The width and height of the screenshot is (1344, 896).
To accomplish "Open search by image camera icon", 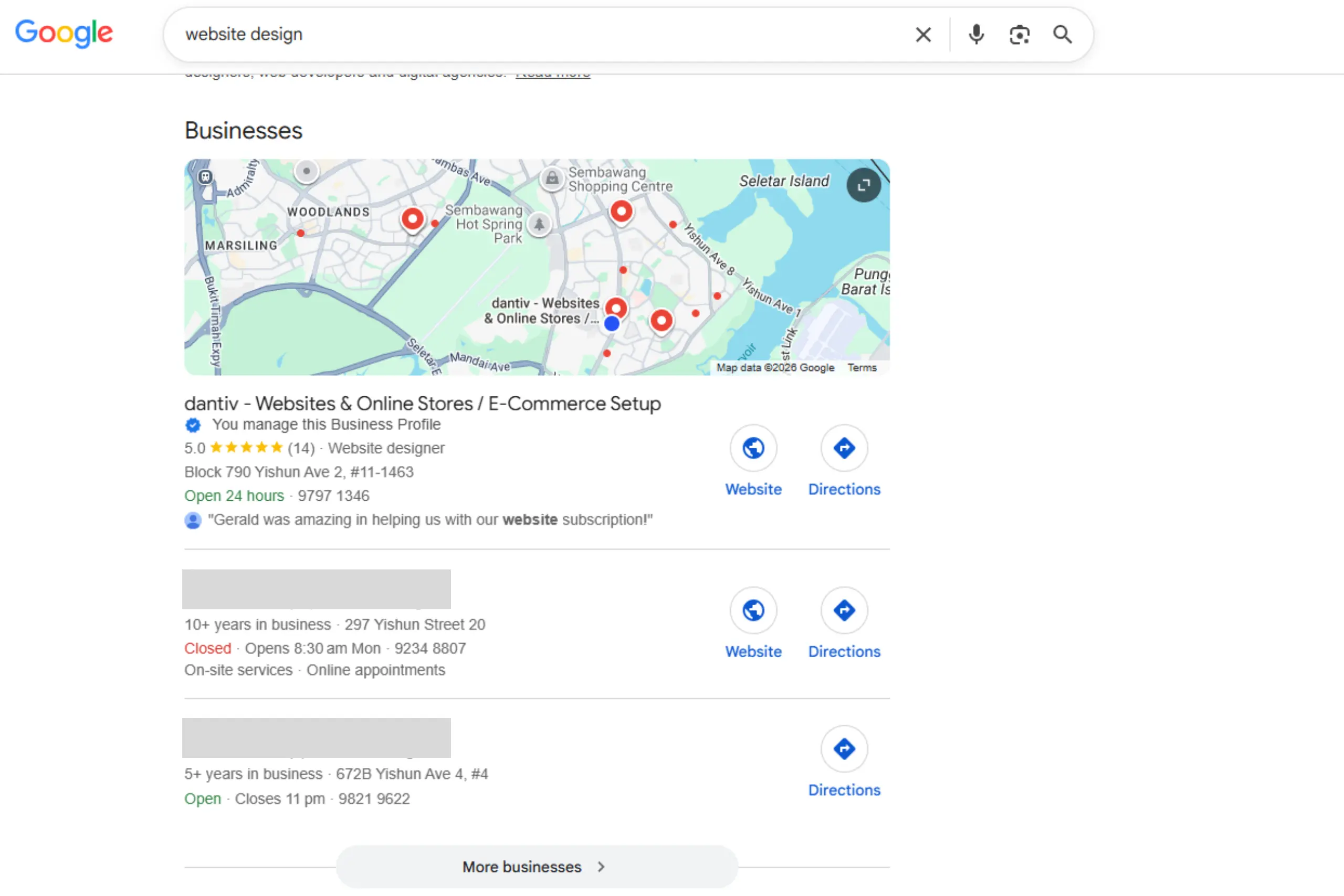I will 1020,35.
